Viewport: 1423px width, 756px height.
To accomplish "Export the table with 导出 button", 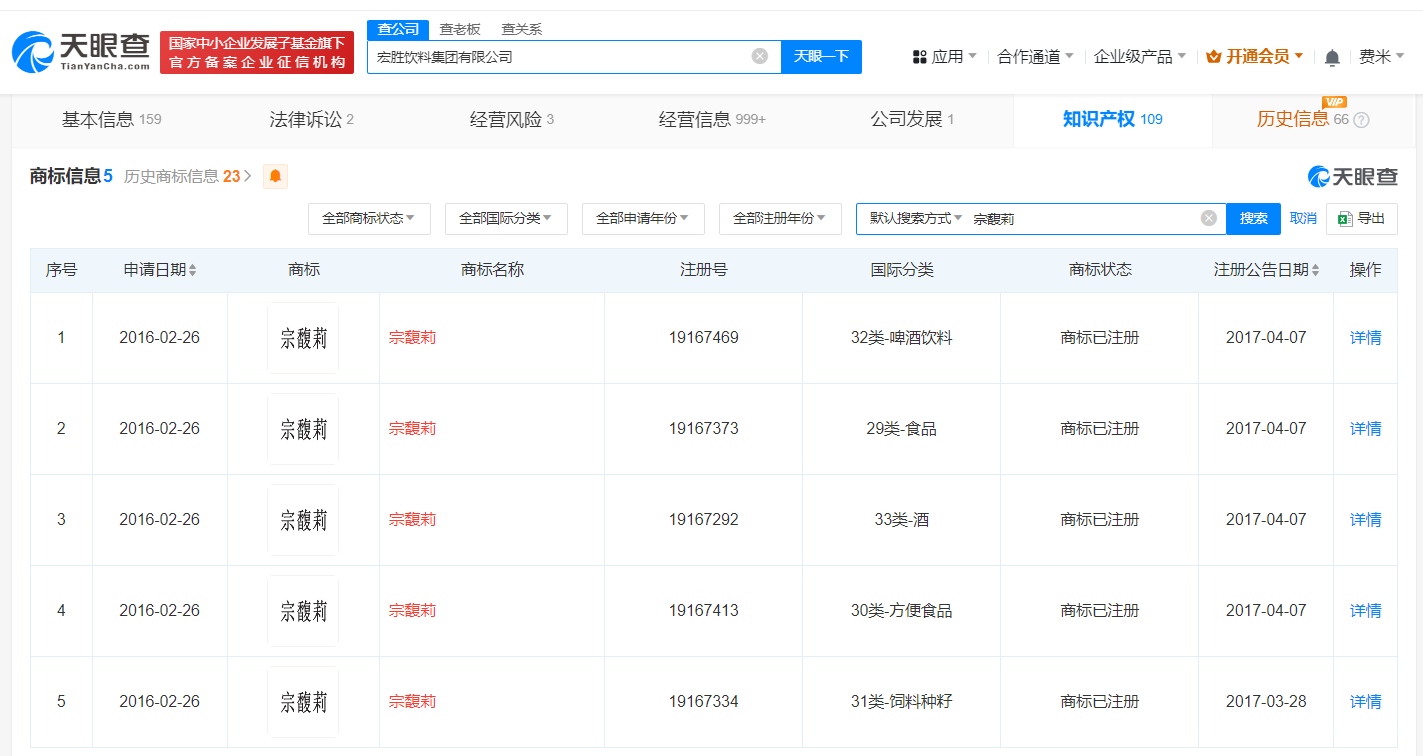I will 1361,218.
